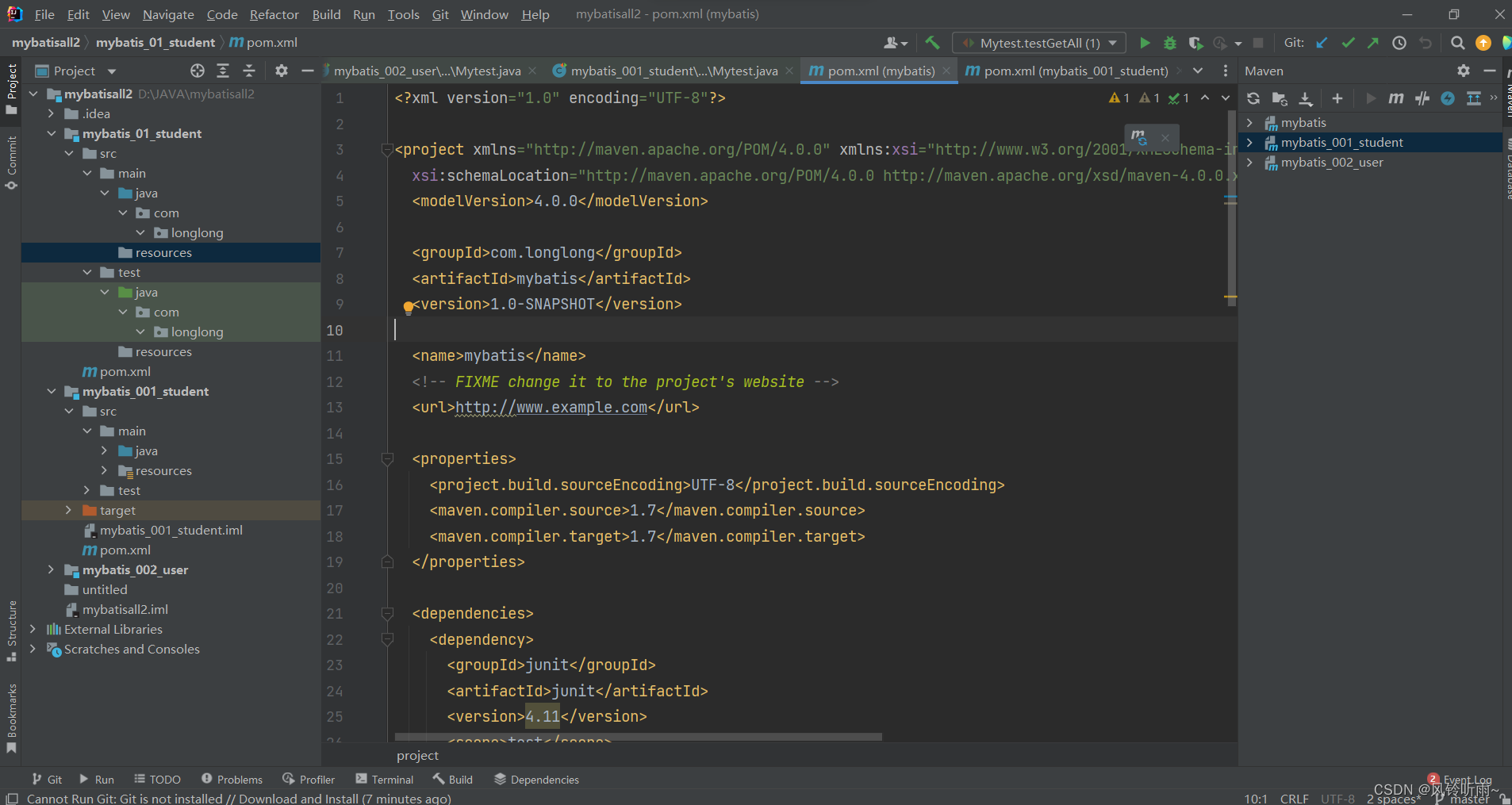Toggle the Structure side tool window tab

click(11, 630)
